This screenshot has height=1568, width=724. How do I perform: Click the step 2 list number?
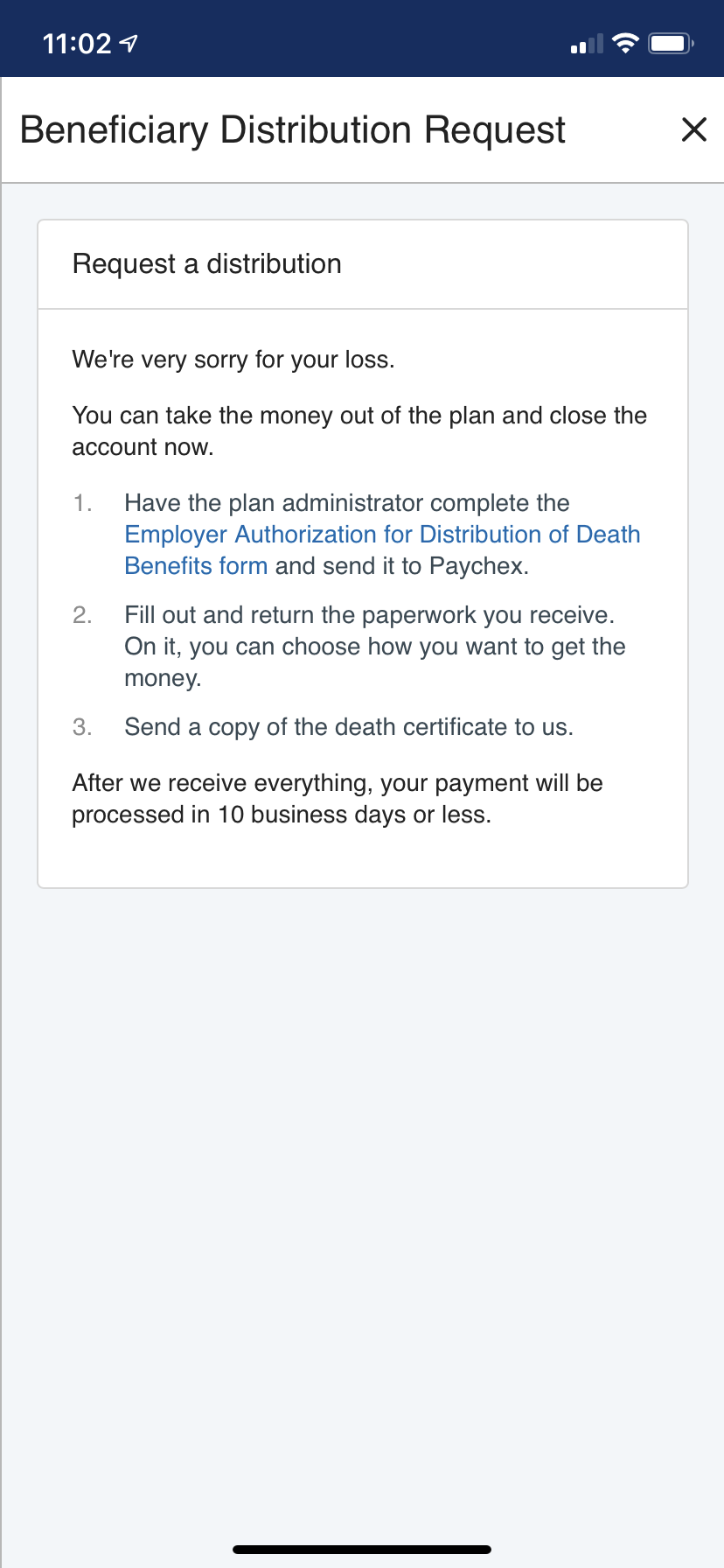[82, 615]
